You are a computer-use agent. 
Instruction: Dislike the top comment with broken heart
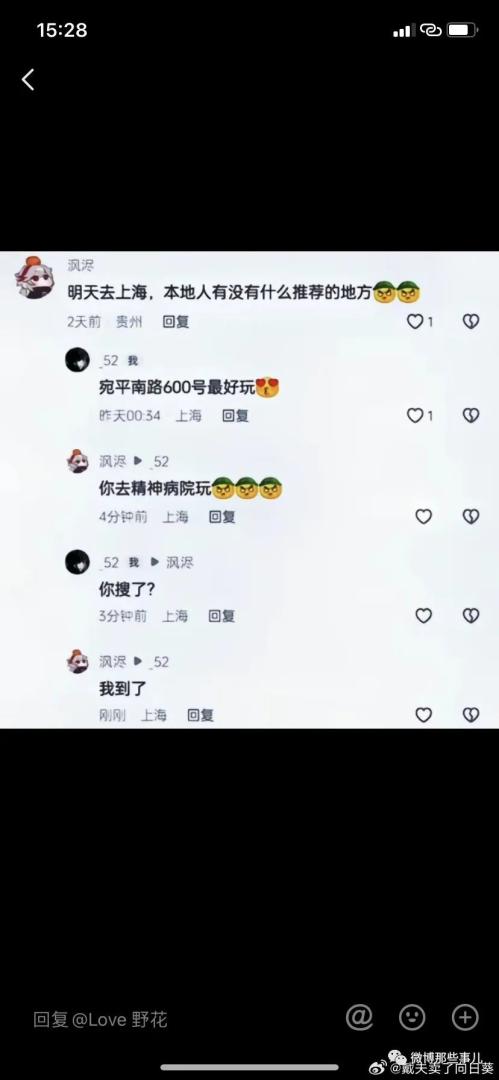471,322
